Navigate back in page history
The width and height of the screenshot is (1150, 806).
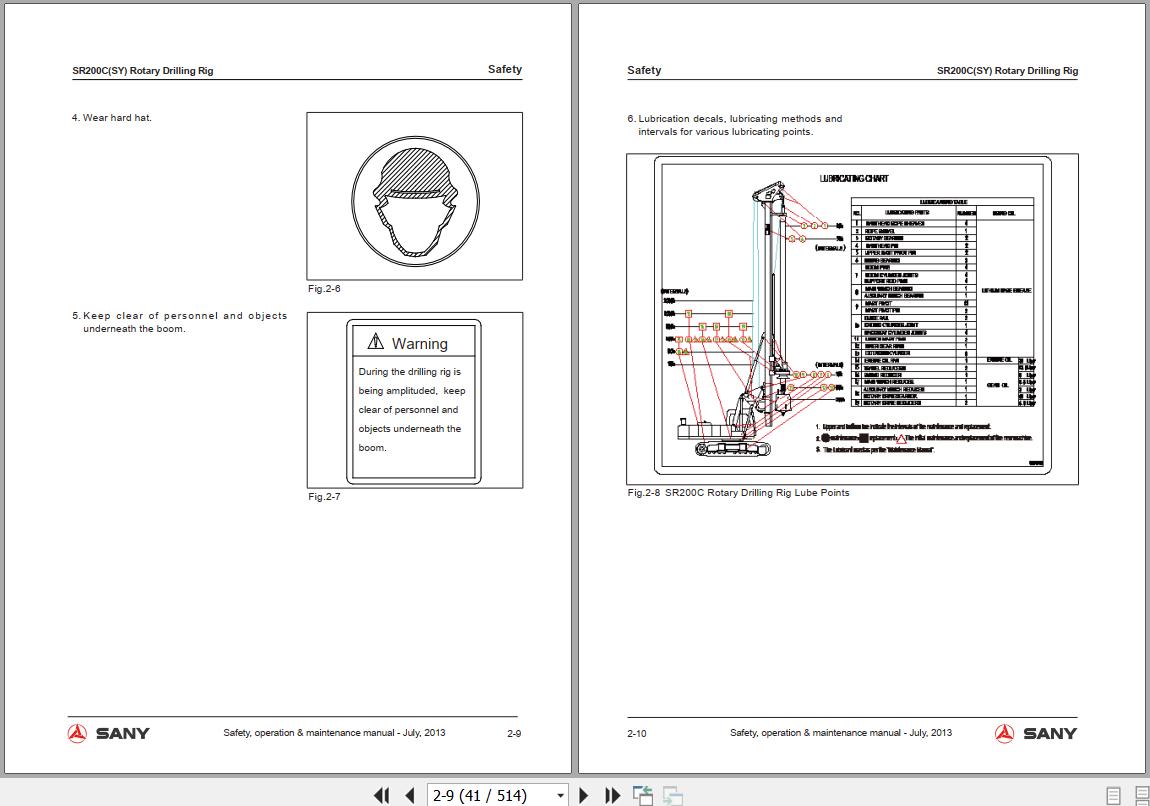642,795
